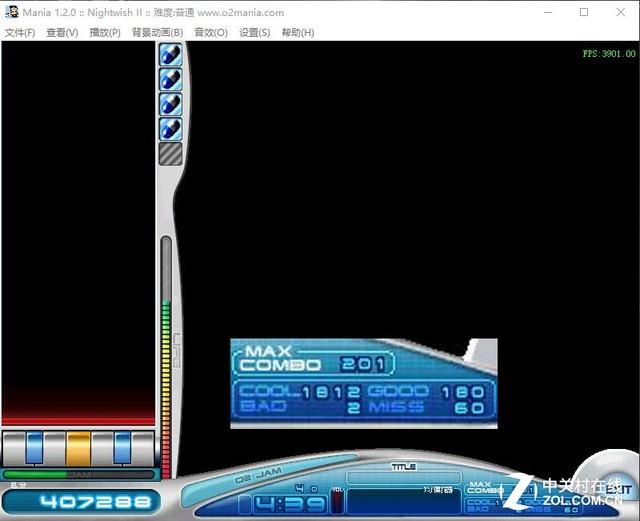Open the 设置(S) menu
The height and width of the screenshot is (521, 640).
pyautogui.click(x=255, y=32)
